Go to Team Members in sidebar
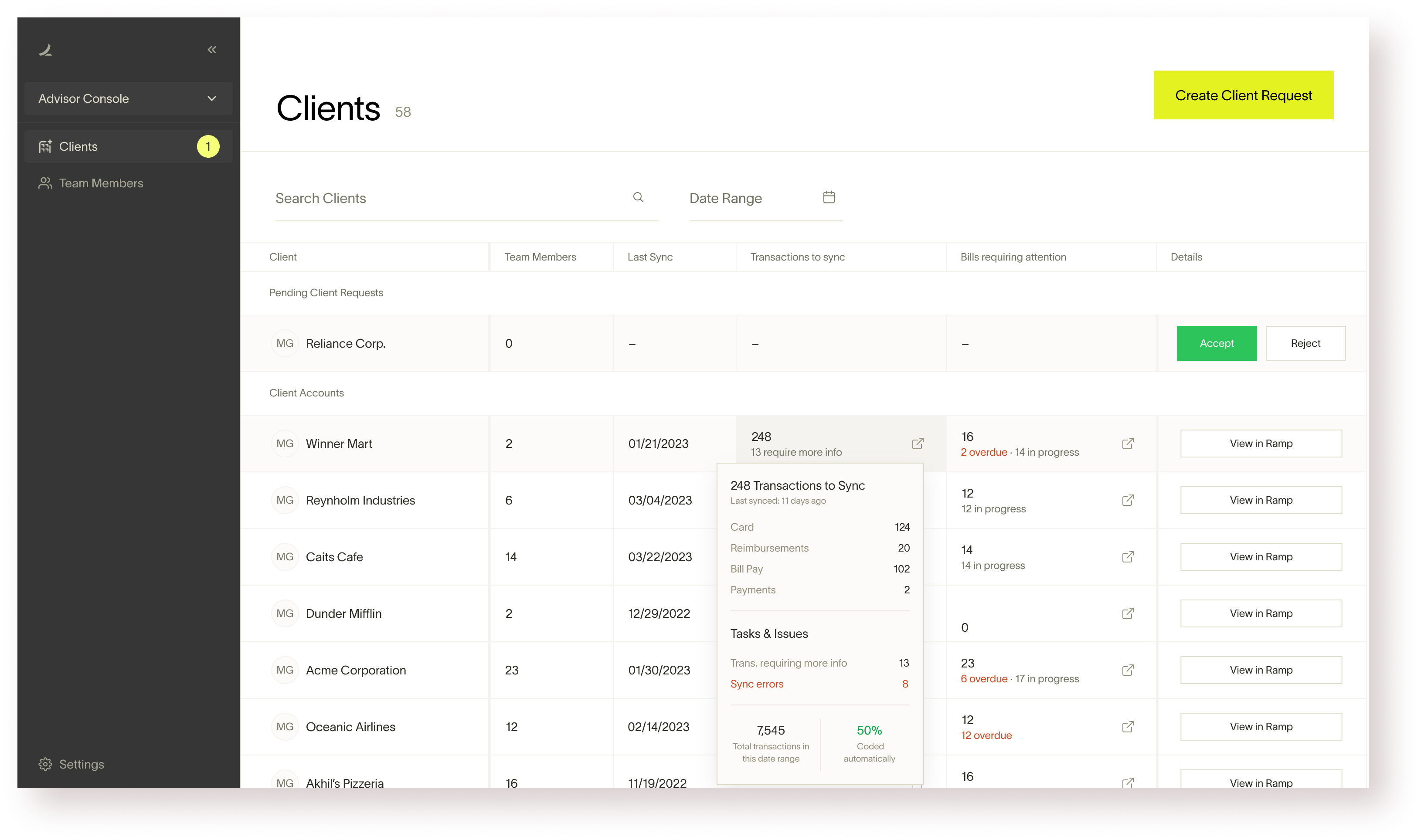The width and height of the screenshot is (1421, 840). pos(101,183)
